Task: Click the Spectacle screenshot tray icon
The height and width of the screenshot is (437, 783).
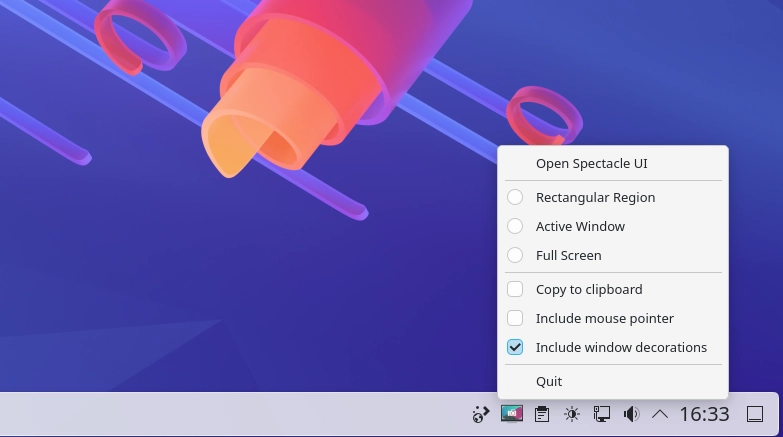Action: [512, 414]
